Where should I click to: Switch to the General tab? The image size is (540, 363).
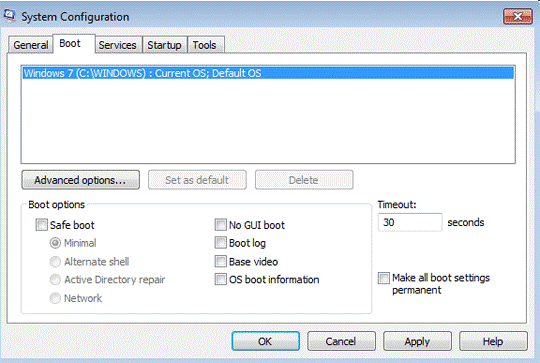point(31,45)
